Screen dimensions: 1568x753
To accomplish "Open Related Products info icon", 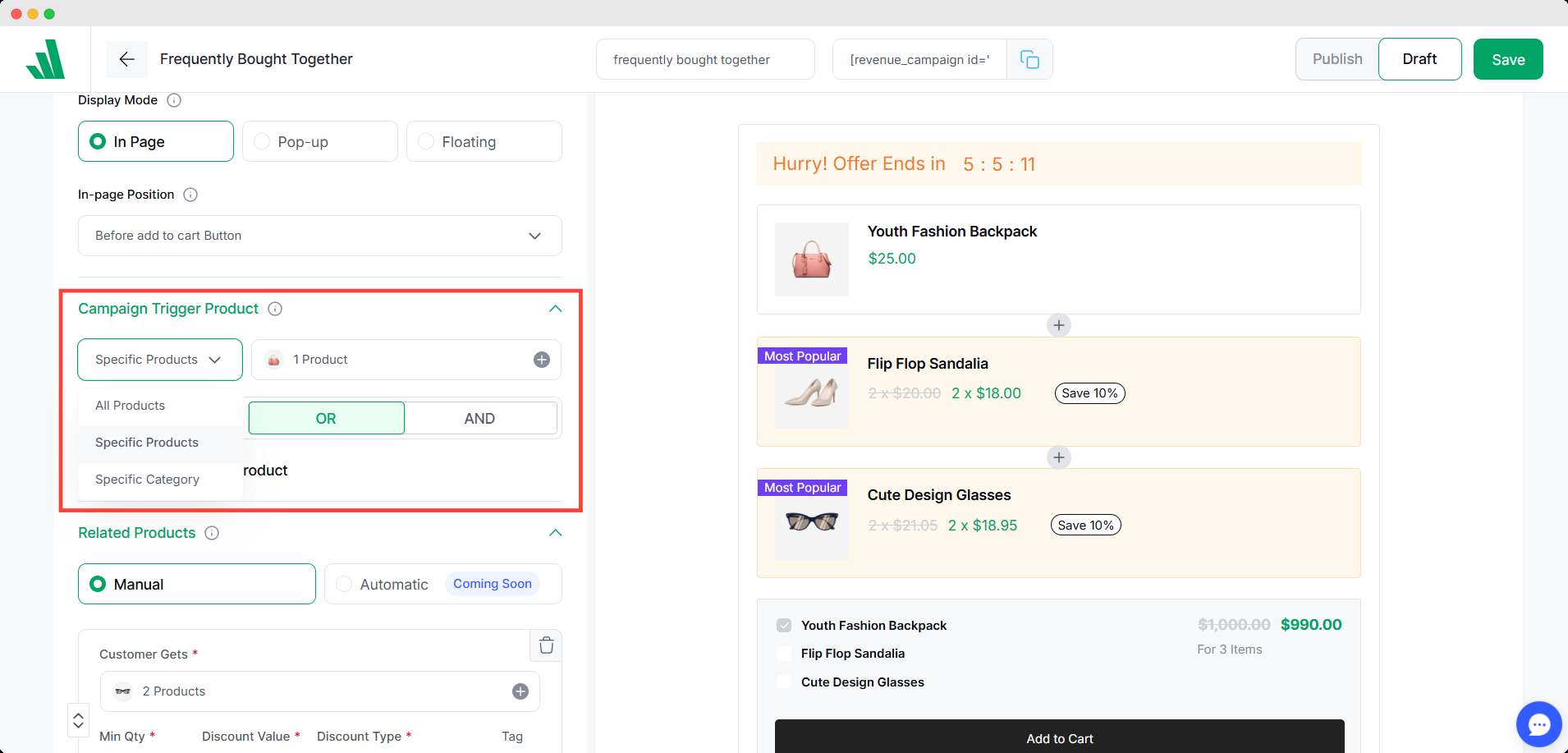I will click(212, 533).
